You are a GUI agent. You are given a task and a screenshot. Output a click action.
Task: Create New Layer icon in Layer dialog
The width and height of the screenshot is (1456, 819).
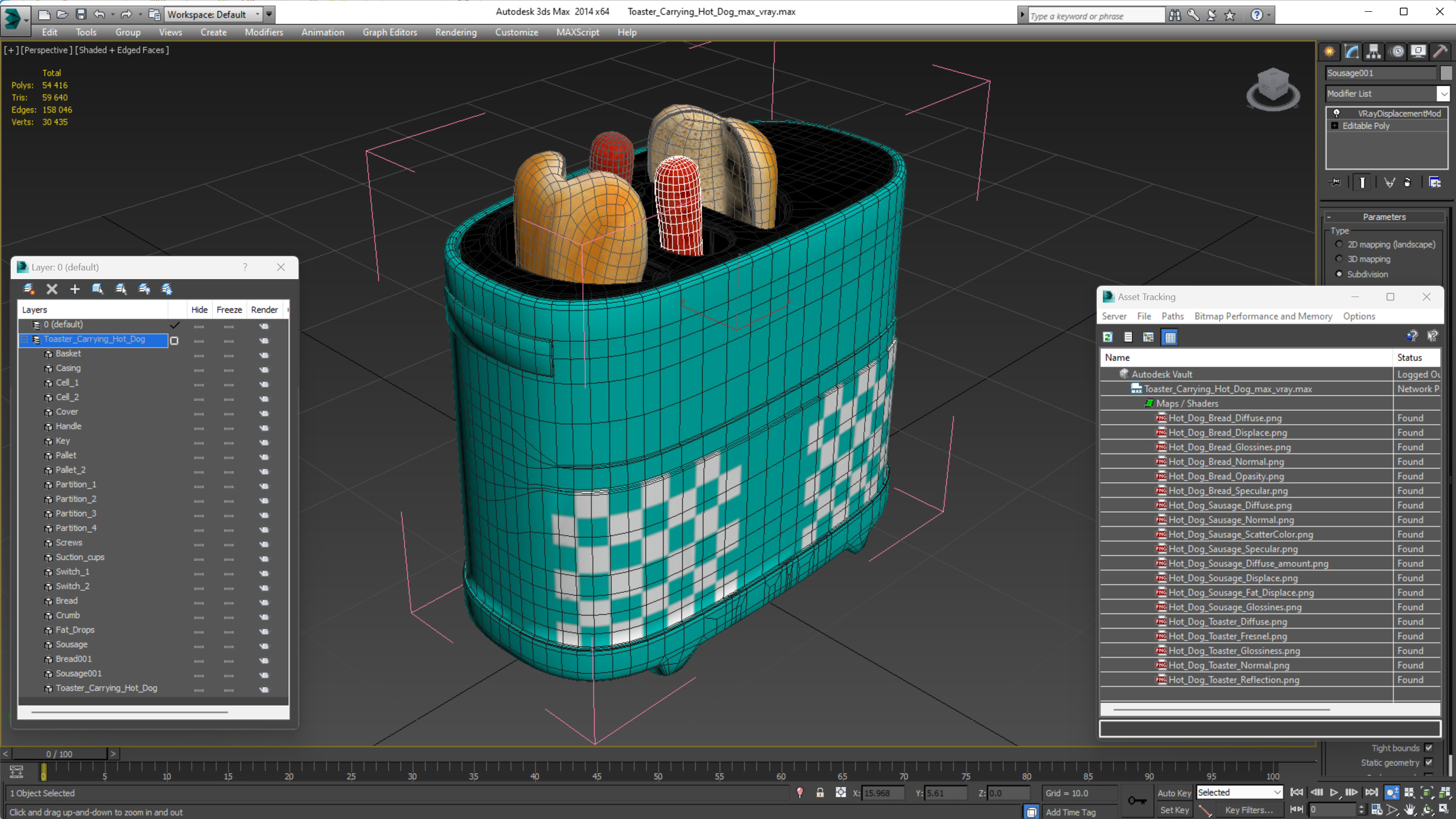[x=29, y=289]
